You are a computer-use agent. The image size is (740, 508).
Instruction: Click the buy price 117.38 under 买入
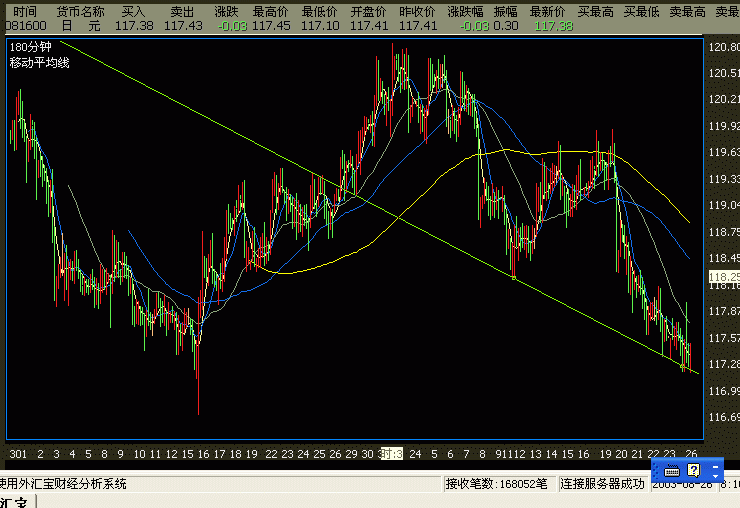[x=135, y=26]
